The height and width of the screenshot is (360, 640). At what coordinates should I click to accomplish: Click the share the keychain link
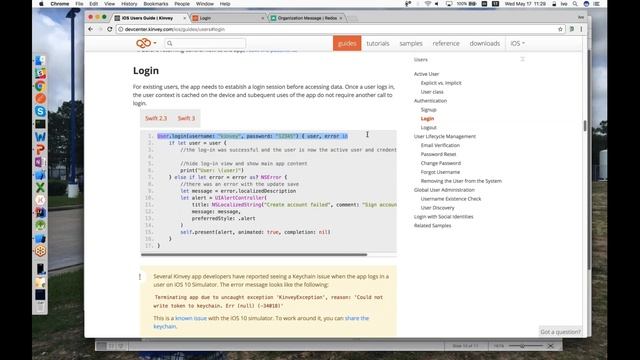pos(261,322)
